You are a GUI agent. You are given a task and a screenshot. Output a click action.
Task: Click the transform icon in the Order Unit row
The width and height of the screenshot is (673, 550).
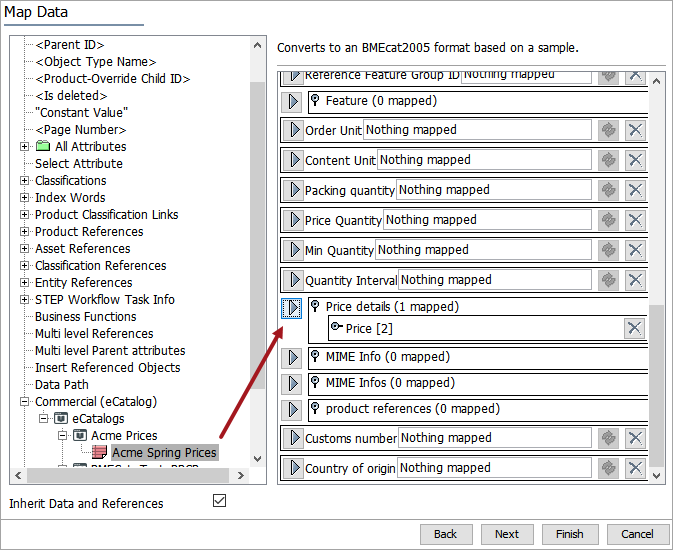point(608,130)
